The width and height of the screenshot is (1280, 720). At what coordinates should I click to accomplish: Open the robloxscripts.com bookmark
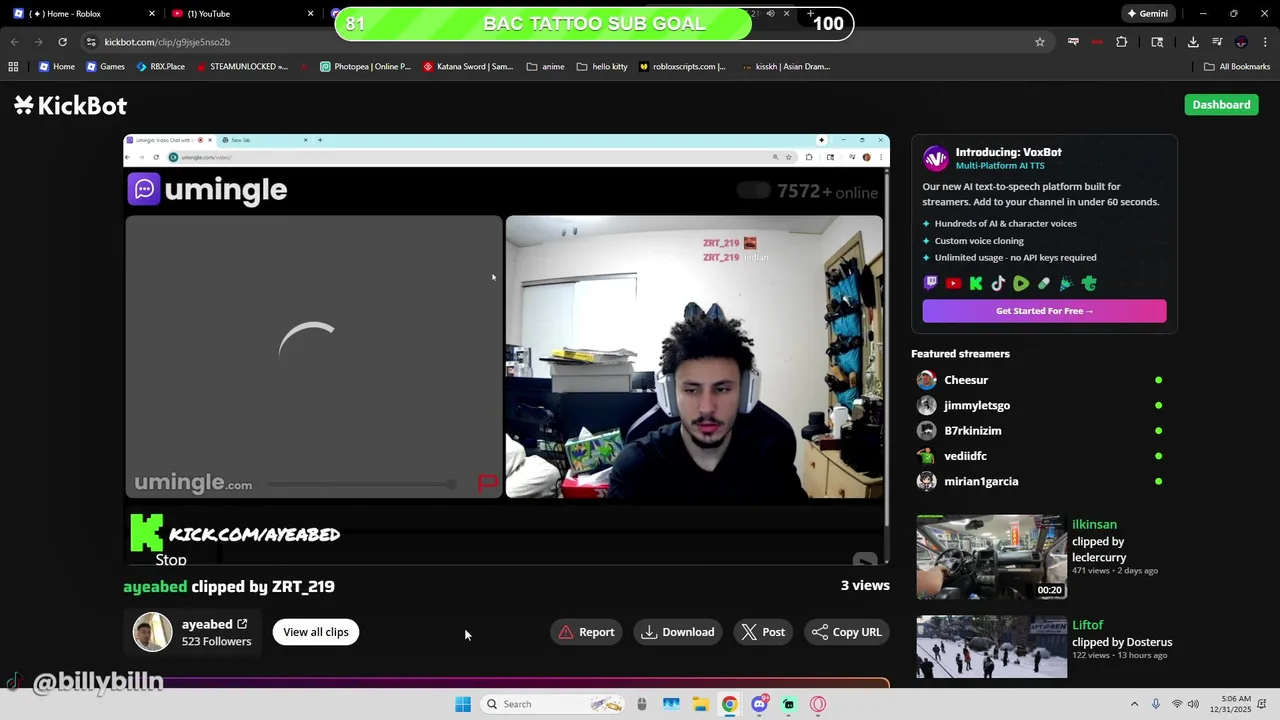[682, 67]
